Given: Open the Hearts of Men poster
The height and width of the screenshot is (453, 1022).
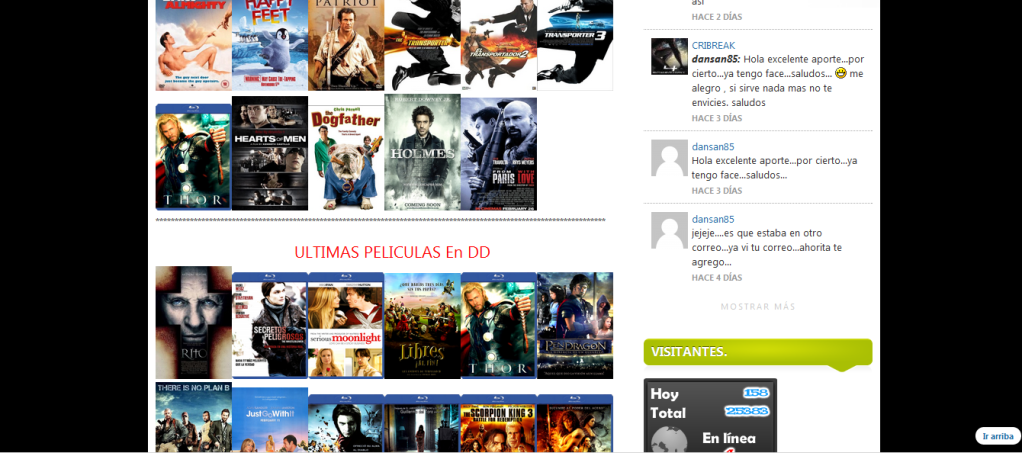Looking at the screenshot, I should click(270, 153).
